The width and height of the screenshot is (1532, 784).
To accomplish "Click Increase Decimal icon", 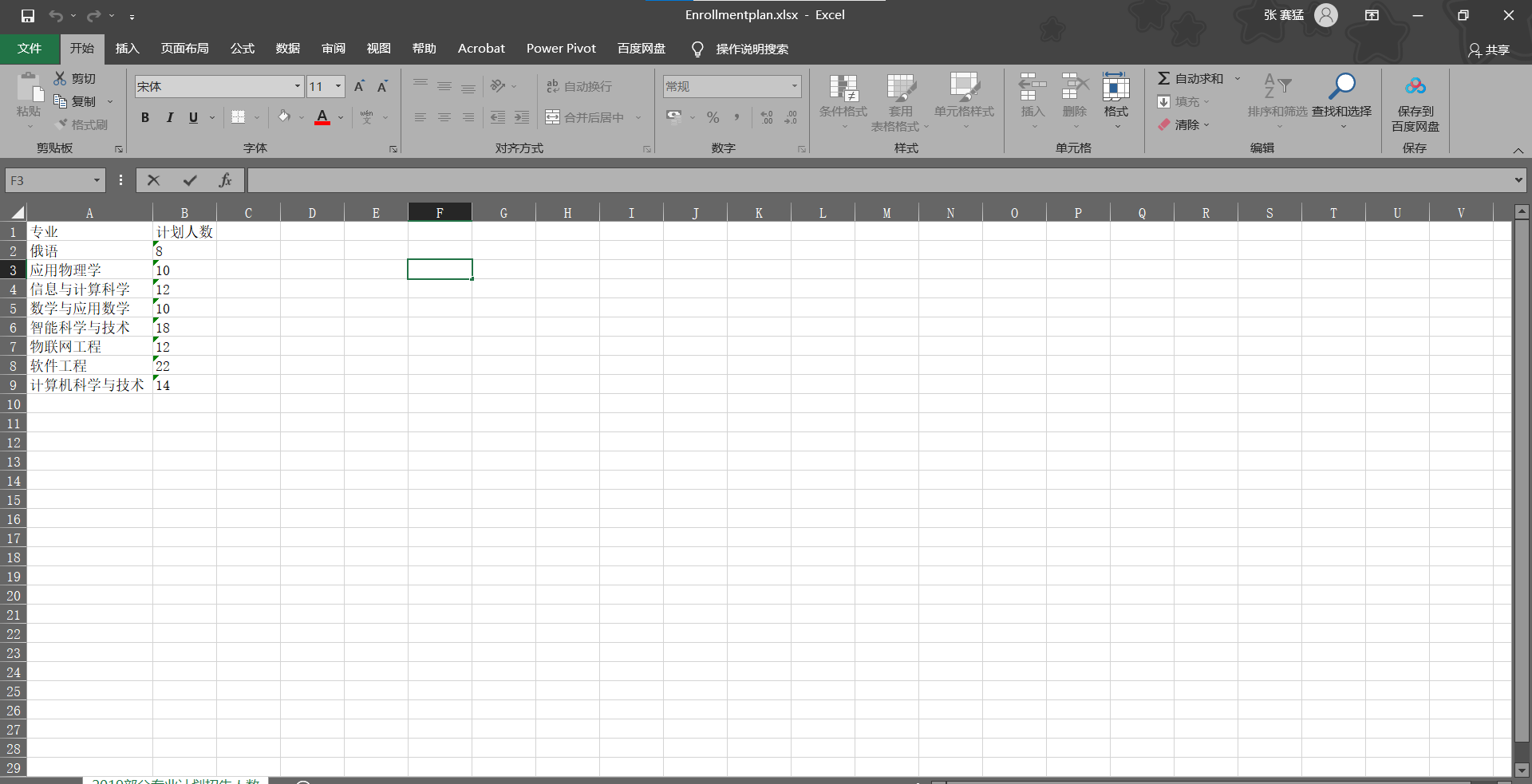I will [767, 117].
